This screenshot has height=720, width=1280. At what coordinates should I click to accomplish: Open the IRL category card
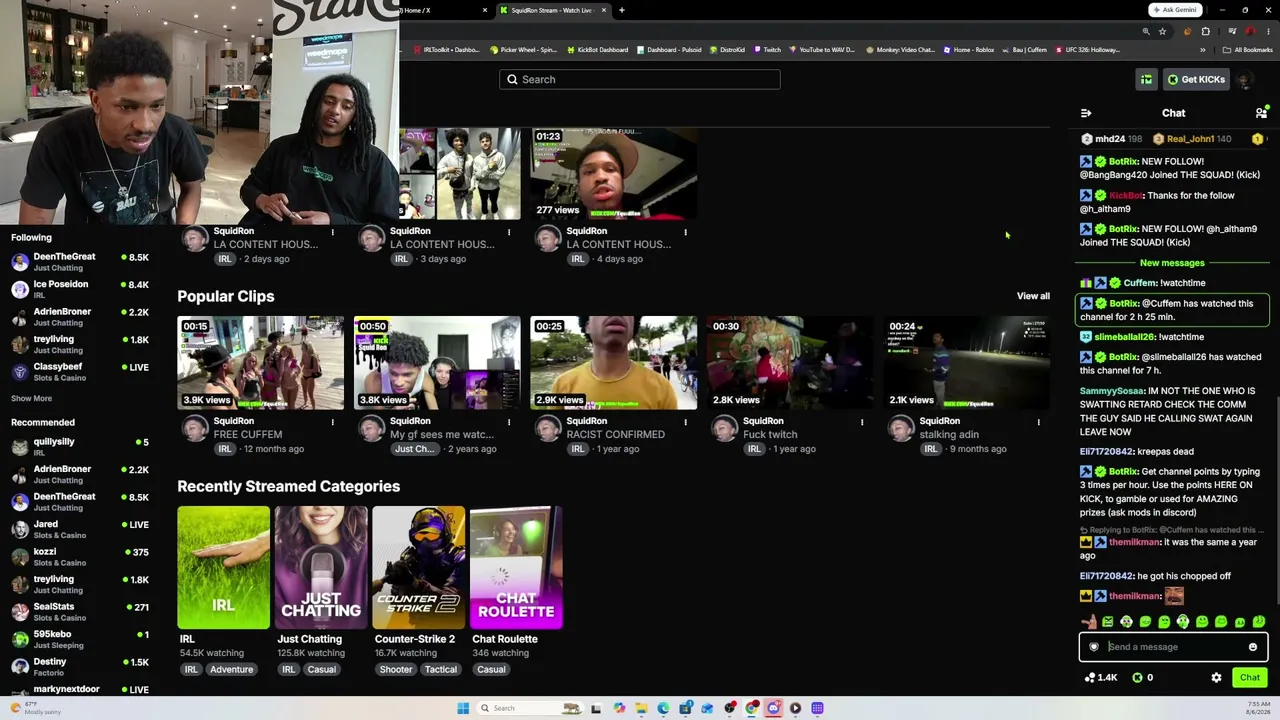pyautogui.click(x=224, y=568)
